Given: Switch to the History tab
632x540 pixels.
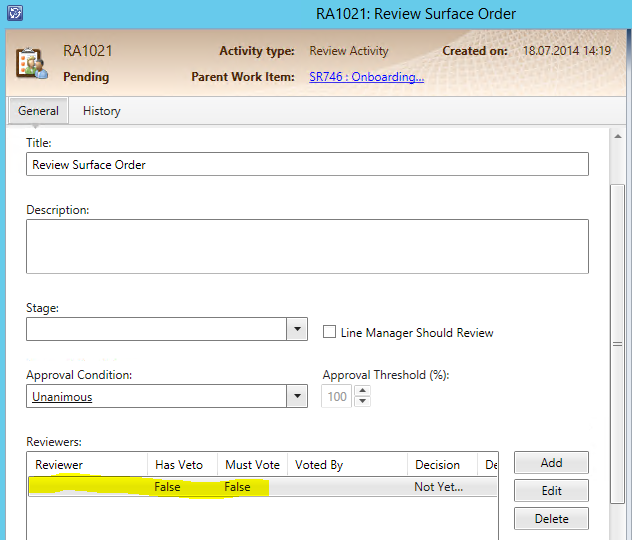Looking at the screenshot, I should 101,111.
